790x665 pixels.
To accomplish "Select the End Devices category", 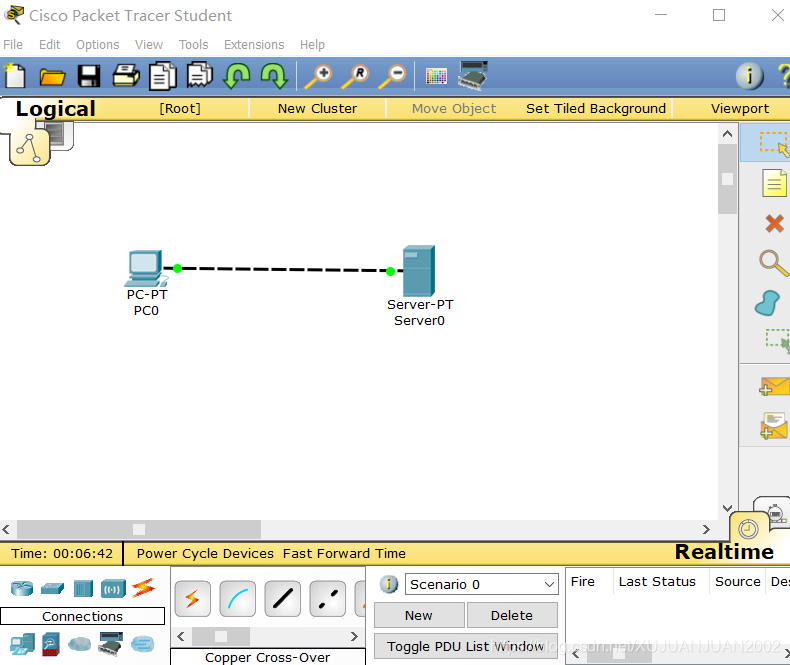I will (x=22, y=644).
